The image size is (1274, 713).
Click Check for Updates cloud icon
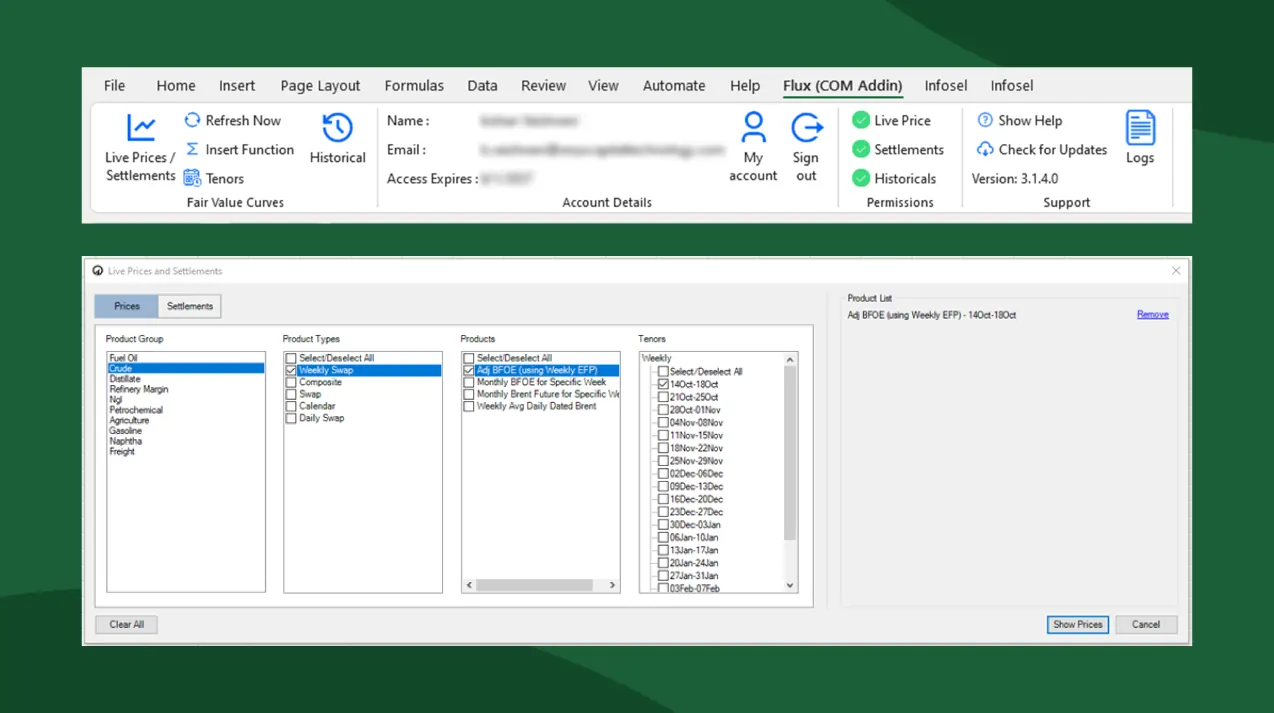[985, 149]
